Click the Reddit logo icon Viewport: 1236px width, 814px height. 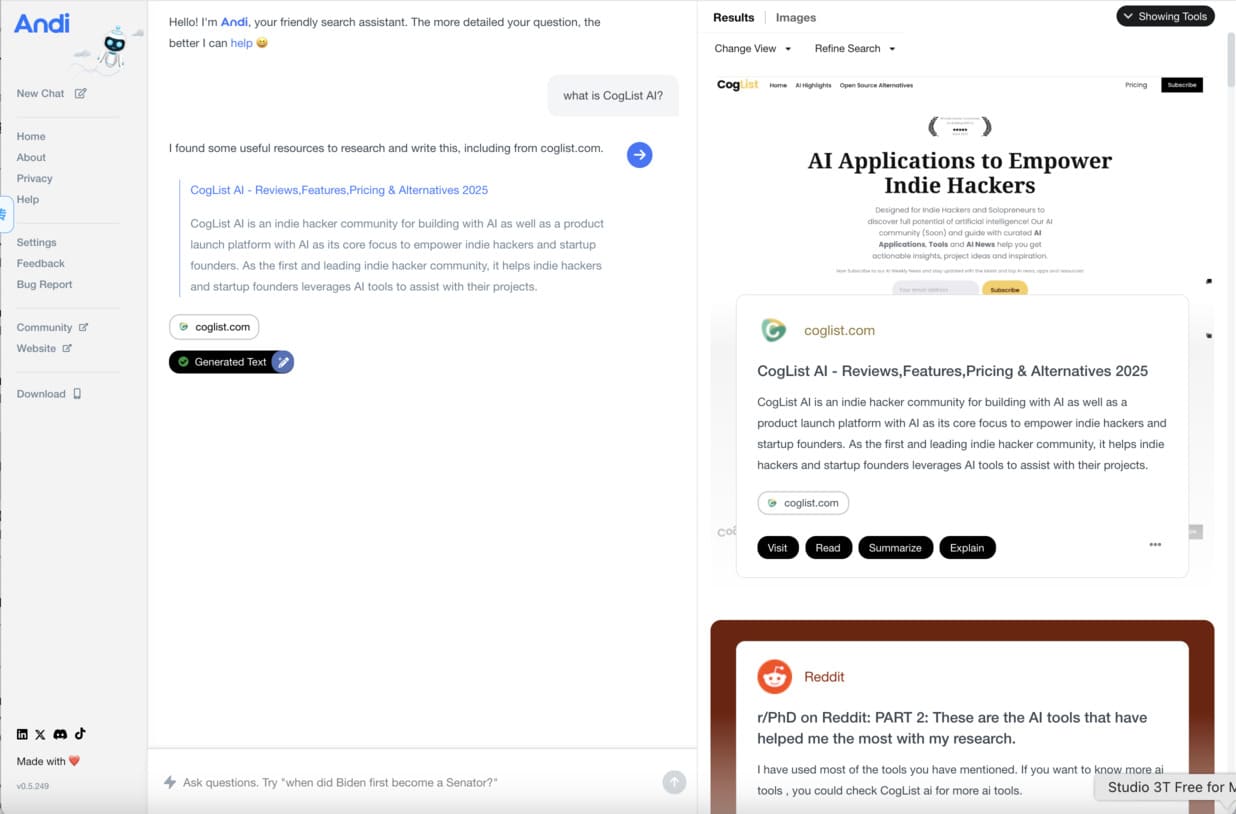tap(774, 677)
